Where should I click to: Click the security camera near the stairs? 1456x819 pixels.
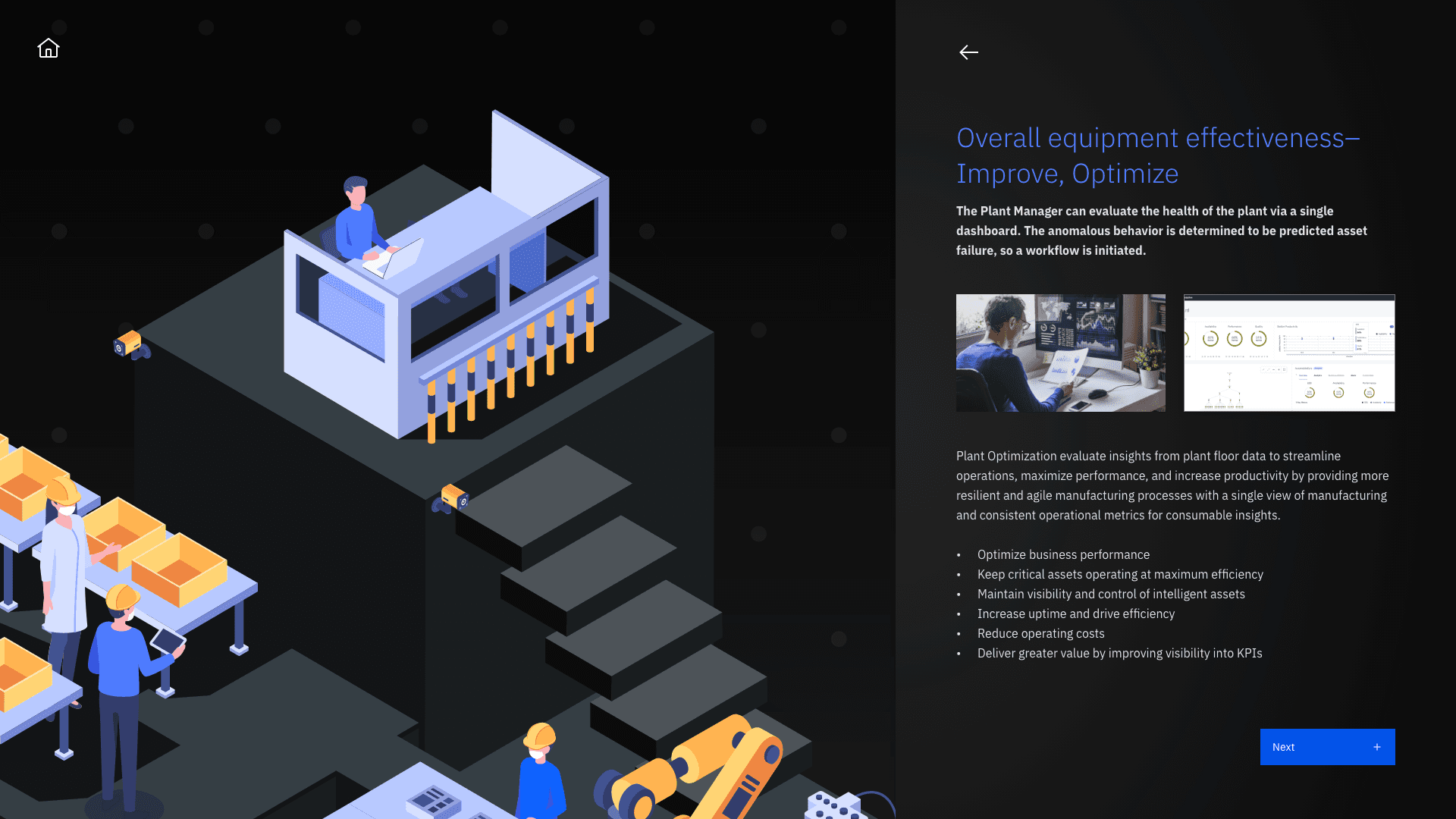click(453, 498)
